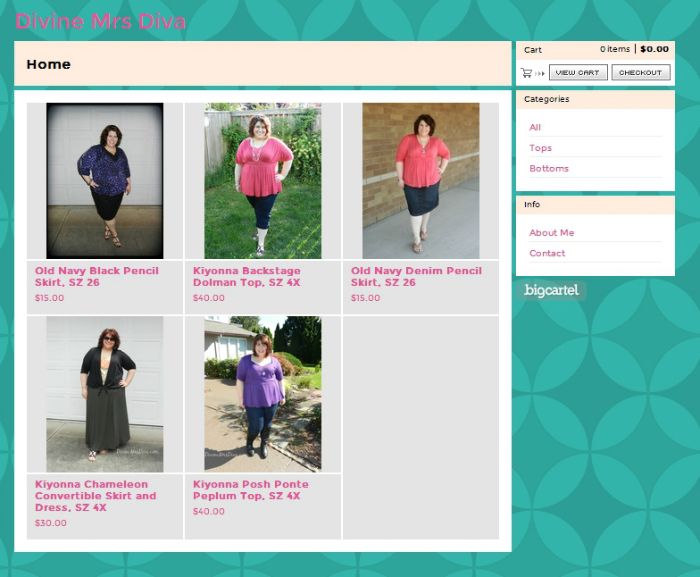Click the $30.00 price under the Chameleon skirt

[x=50, y=523]
